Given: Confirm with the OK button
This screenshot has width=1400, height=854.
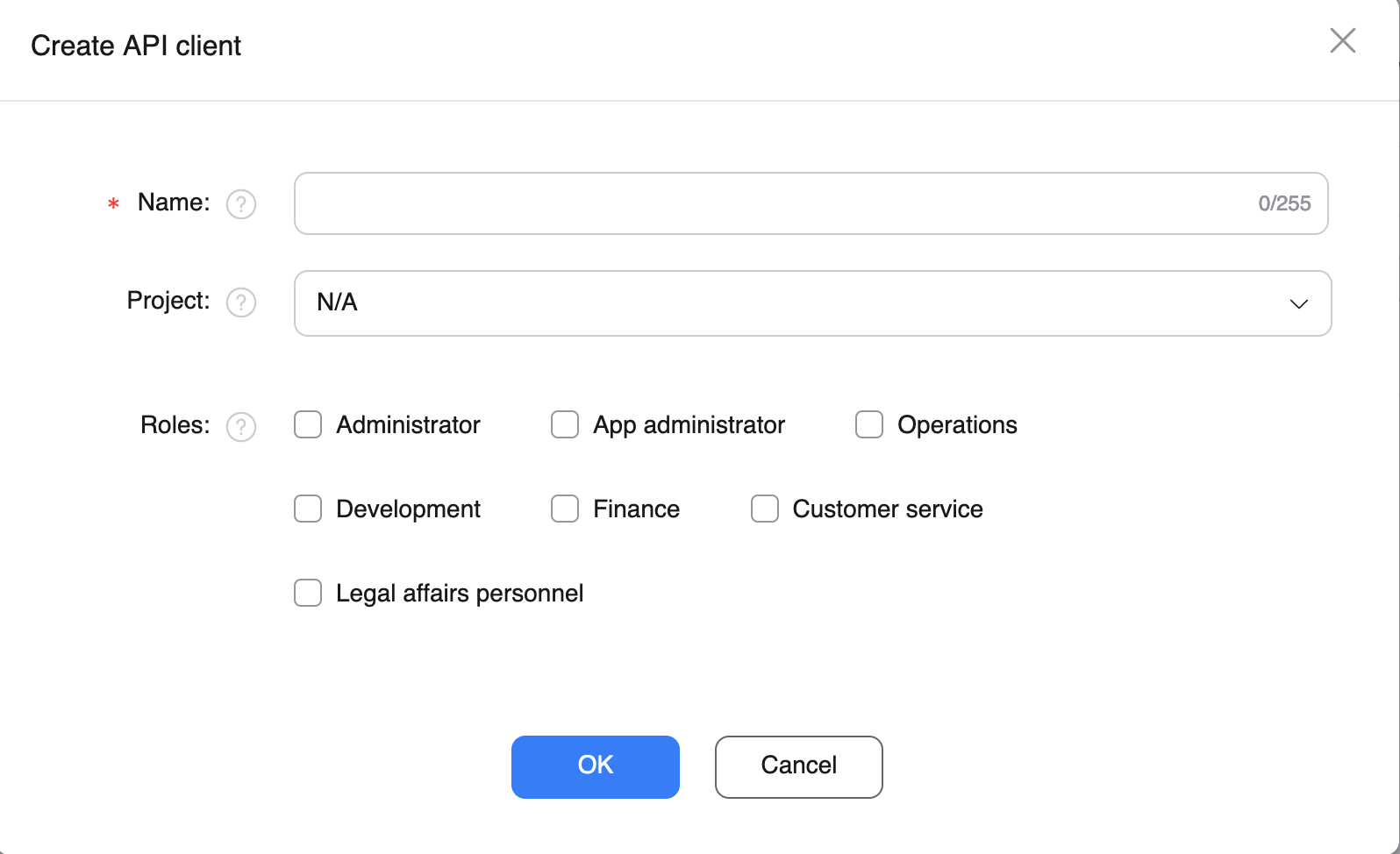Looking at the screenshot, I should click(x=596, y=767).
